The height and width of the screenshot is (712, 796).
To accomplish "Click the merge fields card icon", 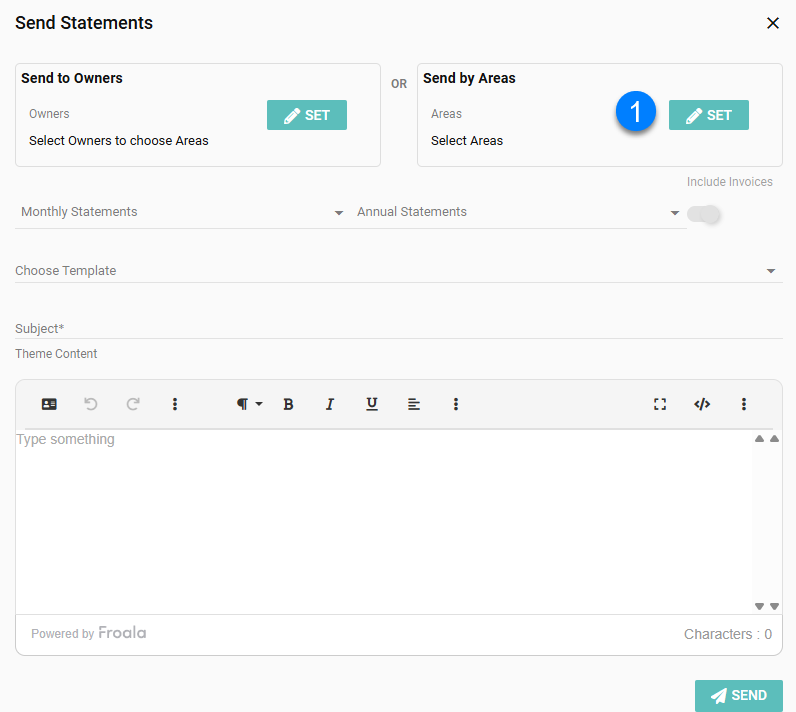I will tap(49, 404).
